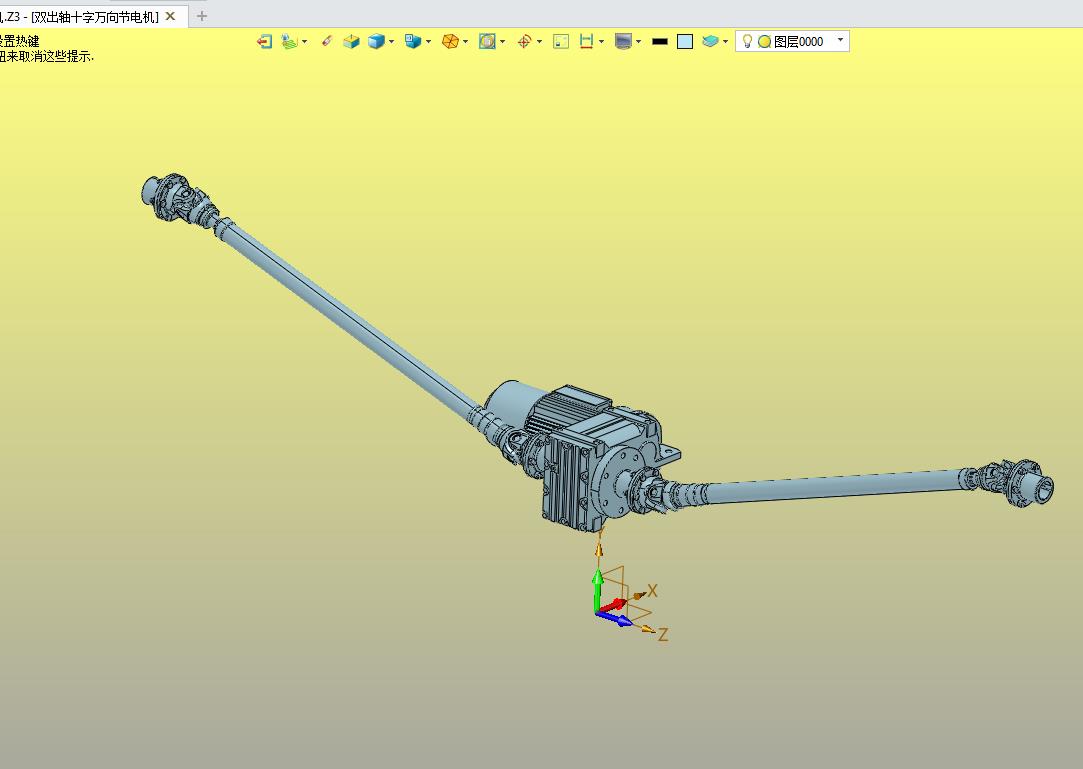Click the dimension measure icon
Viewport: 1083px width, 769px height.
(x=586, y=41)
